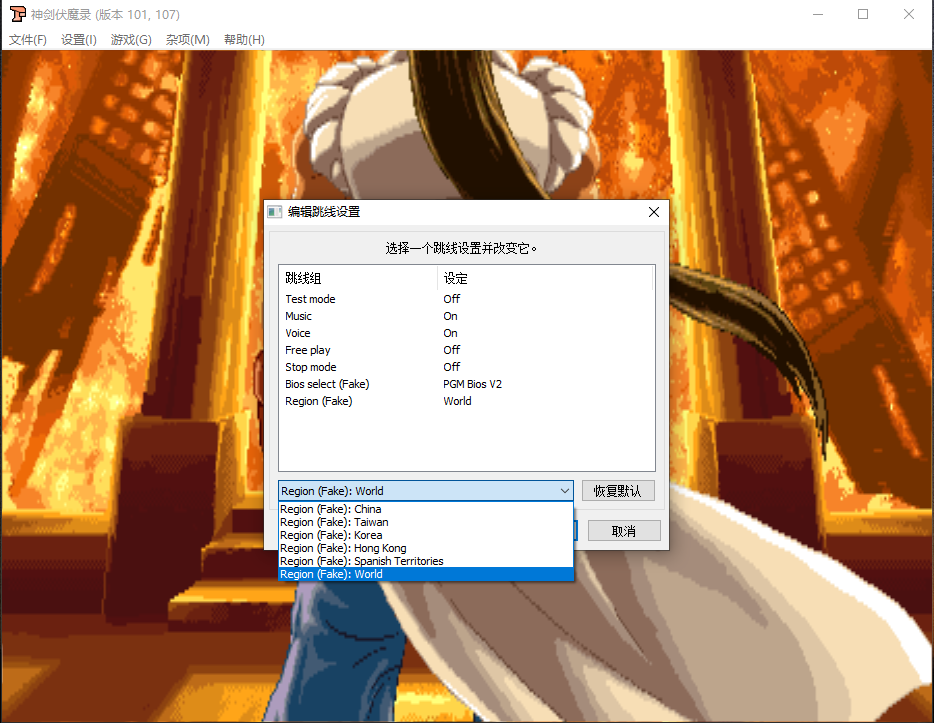Select the Voice row
934x723 pixels.
467,333
